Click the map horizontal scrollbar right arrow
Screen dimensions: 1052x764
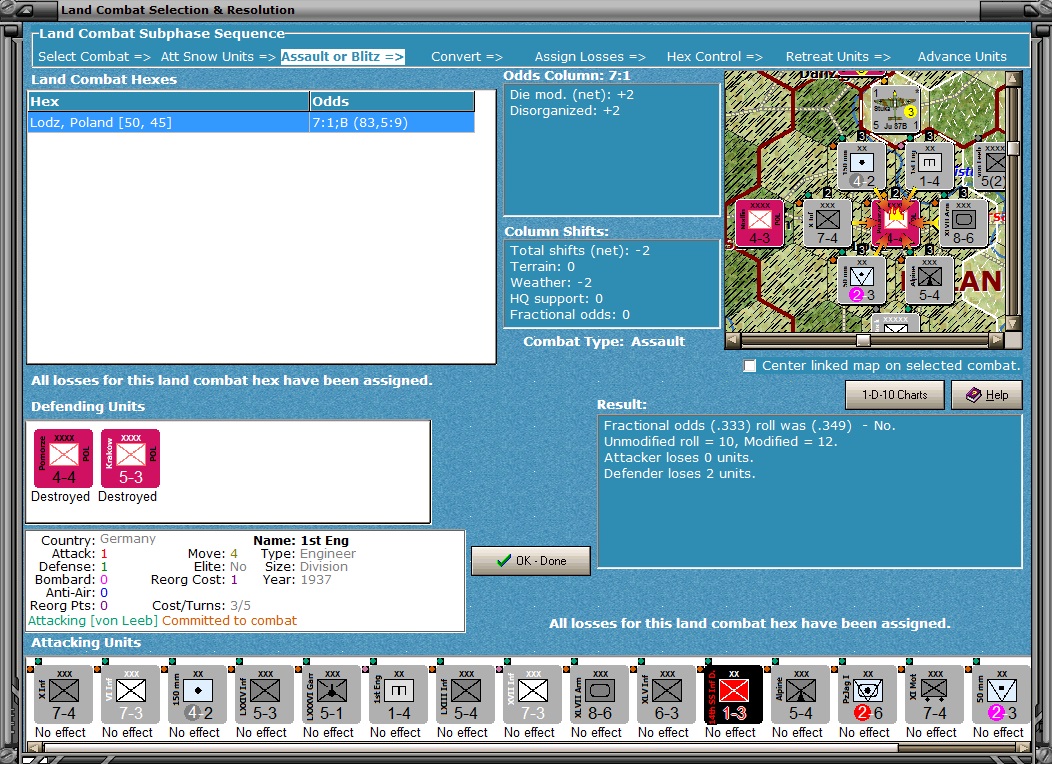point(997,341)
